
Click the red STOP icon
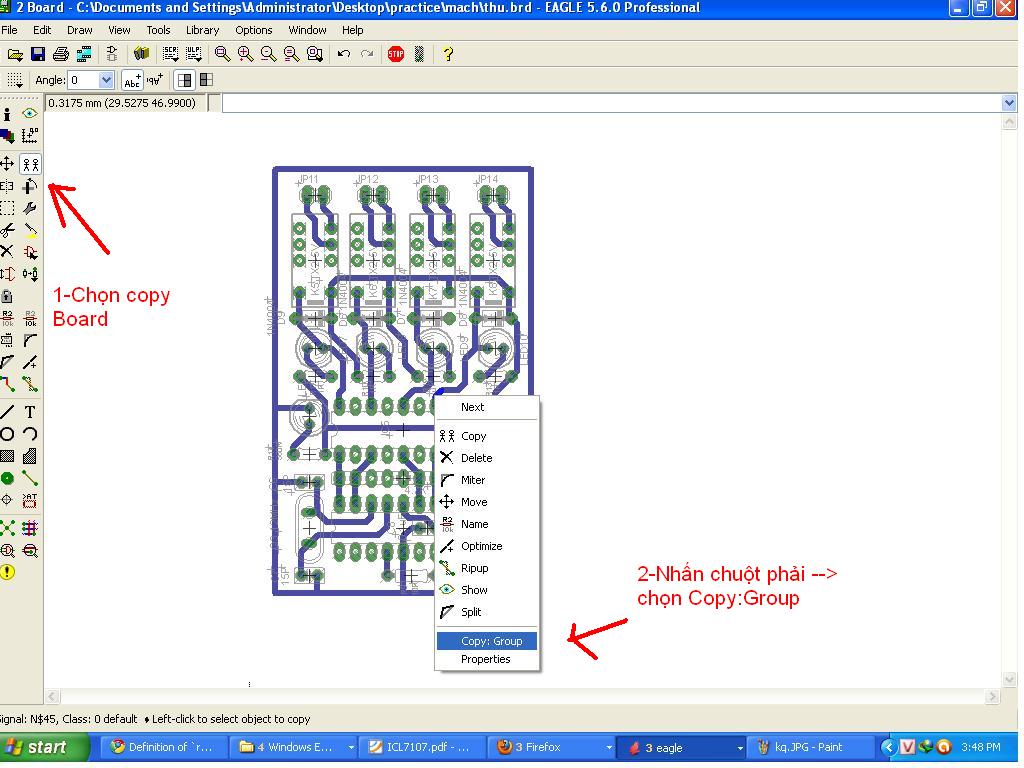coord(396,54)
